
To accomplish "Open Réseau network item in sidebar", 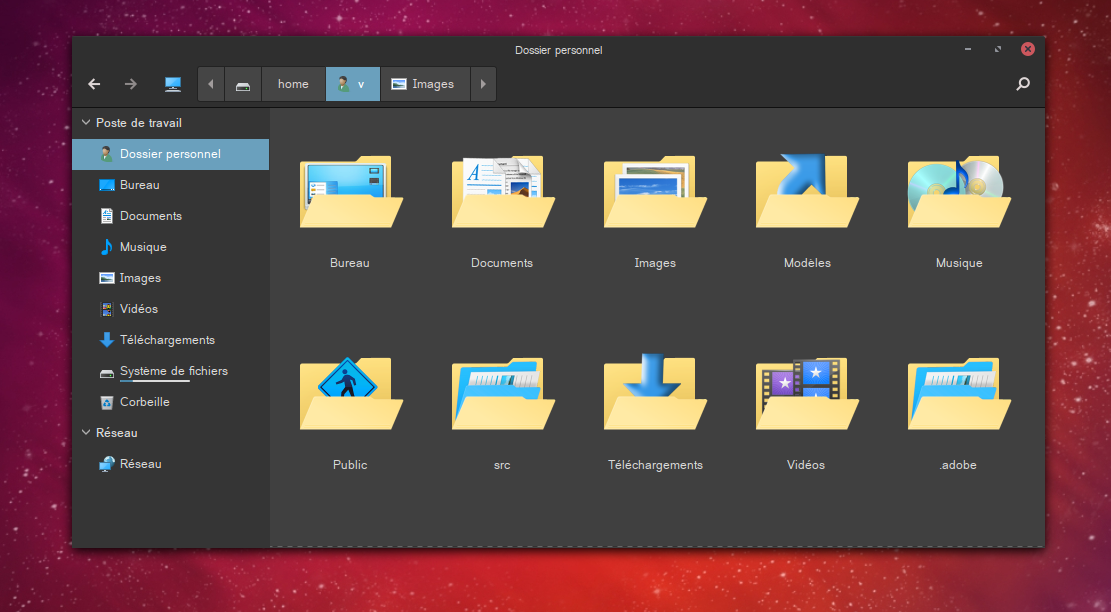I will [171, 464].
